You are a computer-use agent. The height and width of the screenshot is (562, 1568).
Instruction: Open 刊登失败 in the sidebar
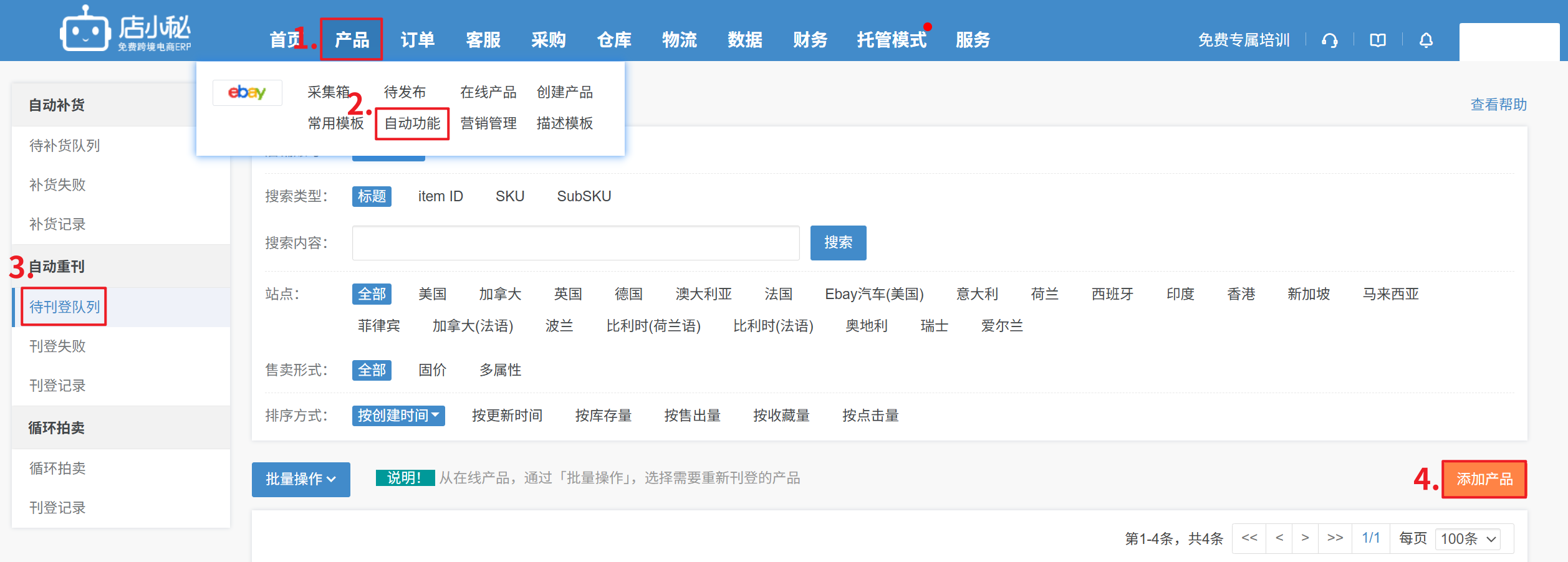57,346
